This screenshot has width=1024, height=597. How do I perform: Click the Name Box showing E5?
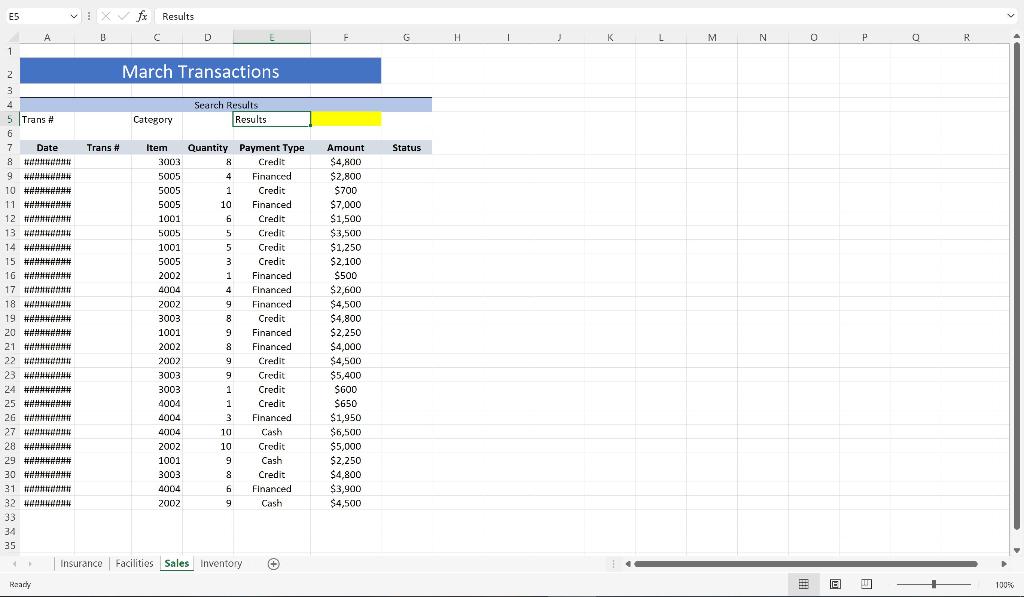pos(30,16)
